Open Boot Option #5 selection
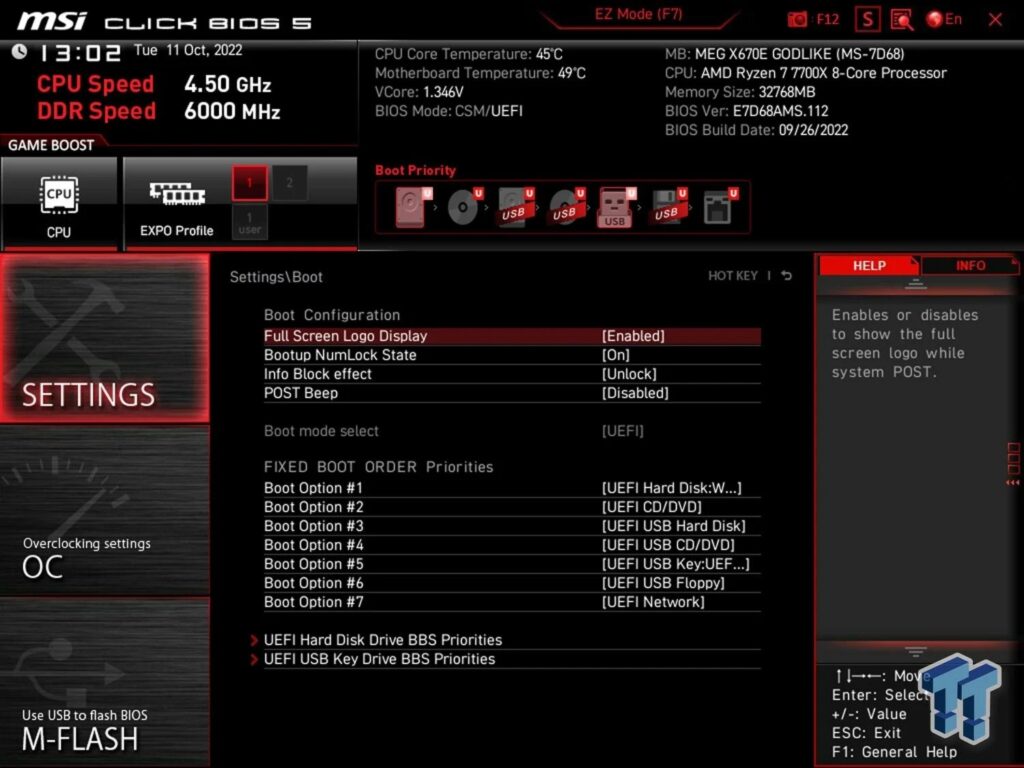The image size is (1024, 768). tap(512, 564)
